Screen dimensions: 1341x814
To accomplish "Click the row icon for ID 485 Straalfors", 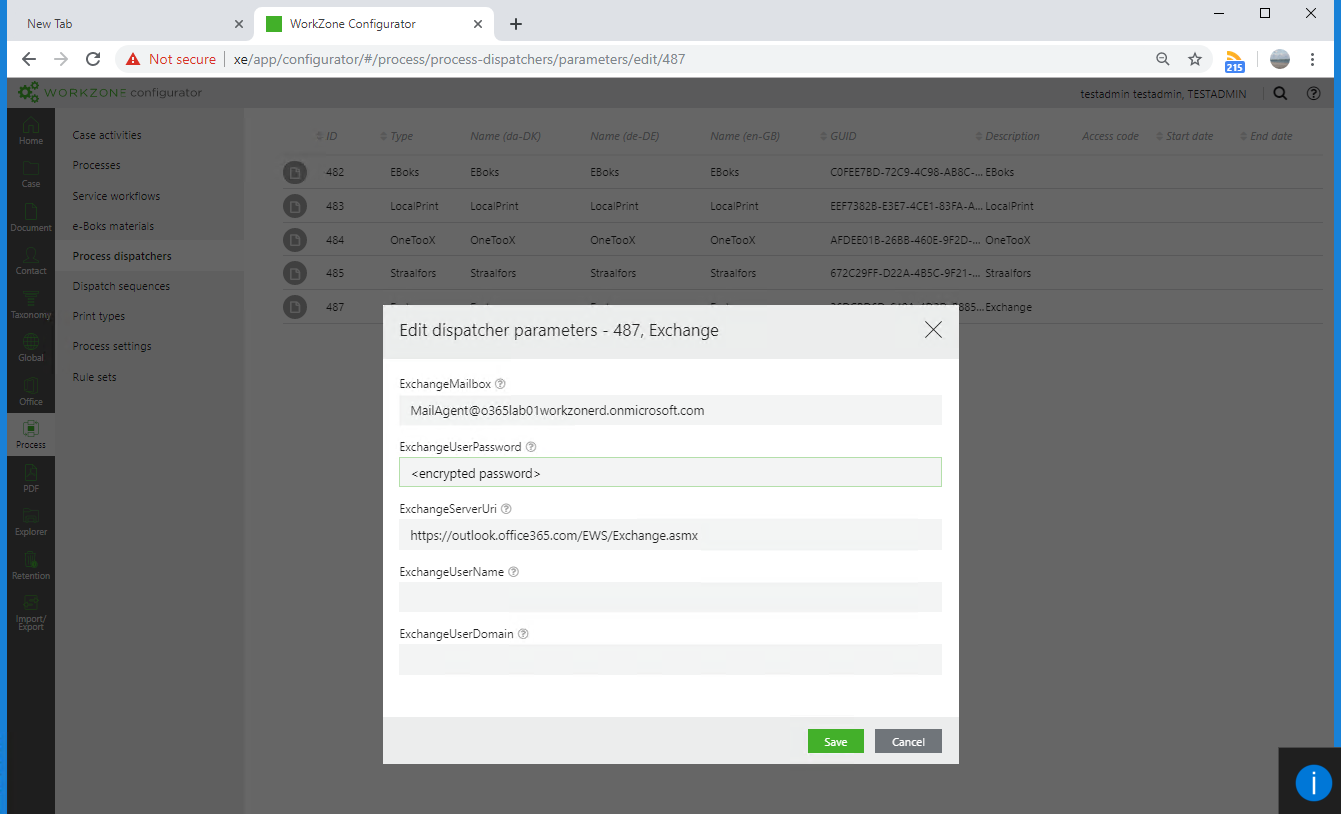I will (x=294, y=273).
